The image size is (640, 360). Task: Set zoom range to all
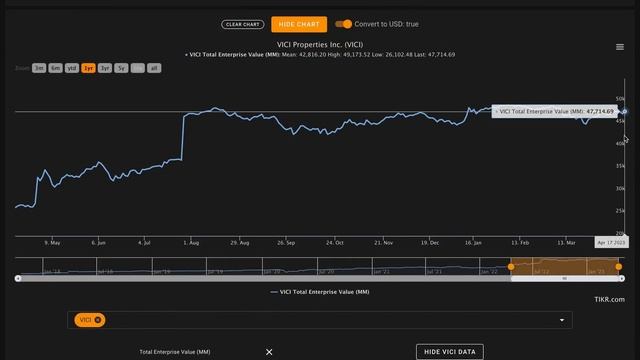(154, 68)
